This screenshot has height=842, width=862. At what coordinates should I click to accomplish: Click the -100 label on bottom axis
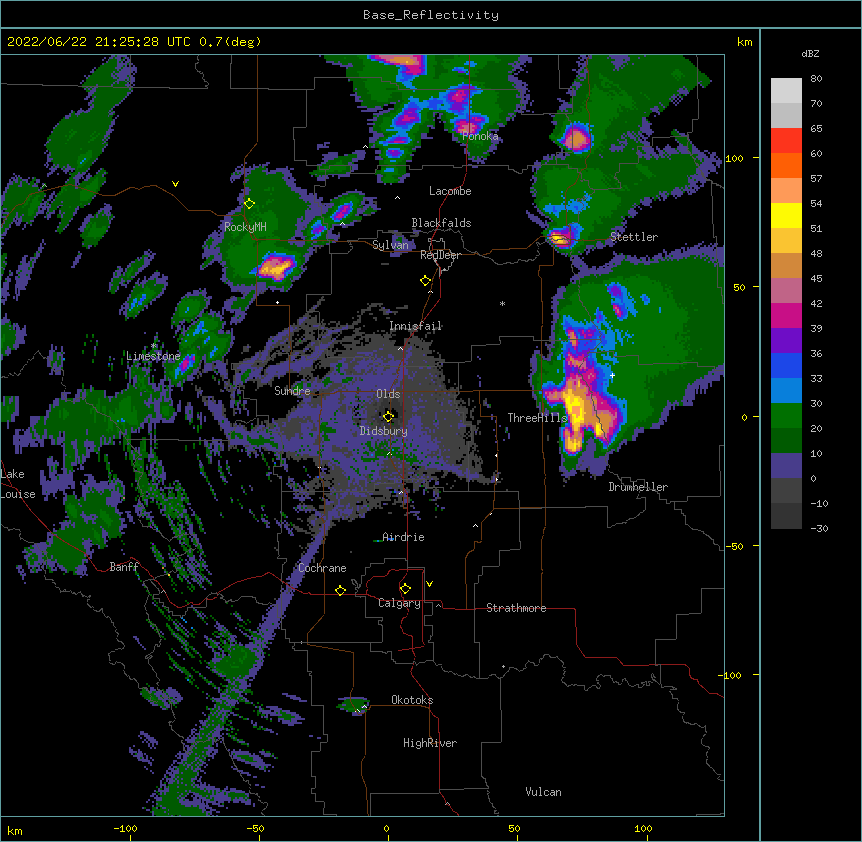[125, 828]
